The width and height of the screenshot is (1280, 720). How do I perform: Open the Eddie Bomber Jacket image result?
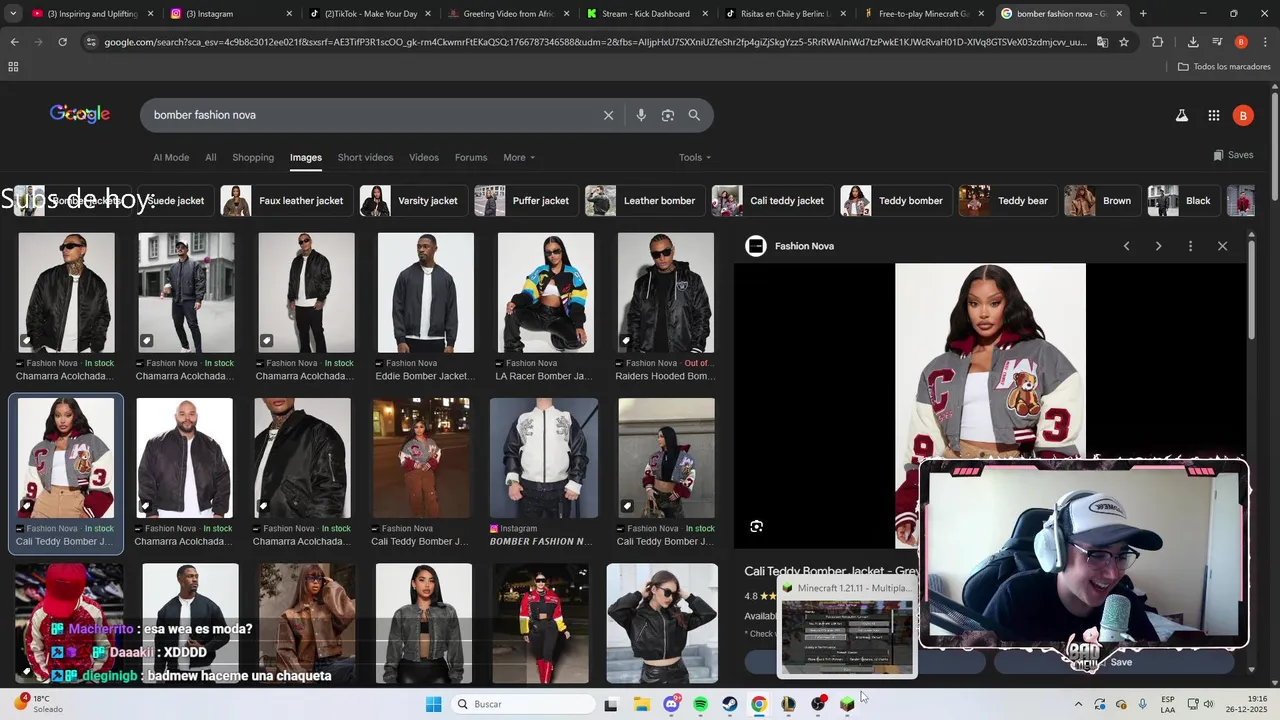tap(425, 293)
